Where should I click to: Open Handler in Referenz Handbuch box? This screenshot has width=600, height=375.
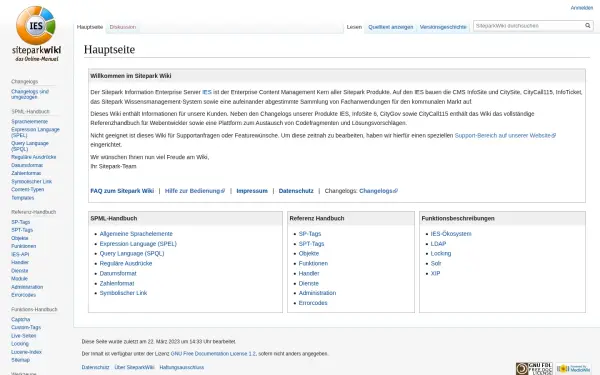[309, 273]
